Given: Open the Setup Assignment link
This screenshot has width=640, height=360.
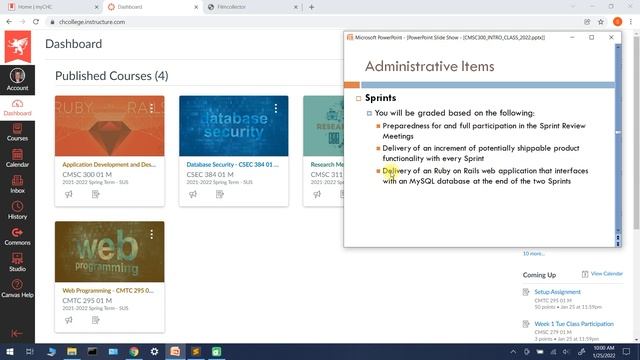Looking at the screenshot, I should click(x=557, y=292).
